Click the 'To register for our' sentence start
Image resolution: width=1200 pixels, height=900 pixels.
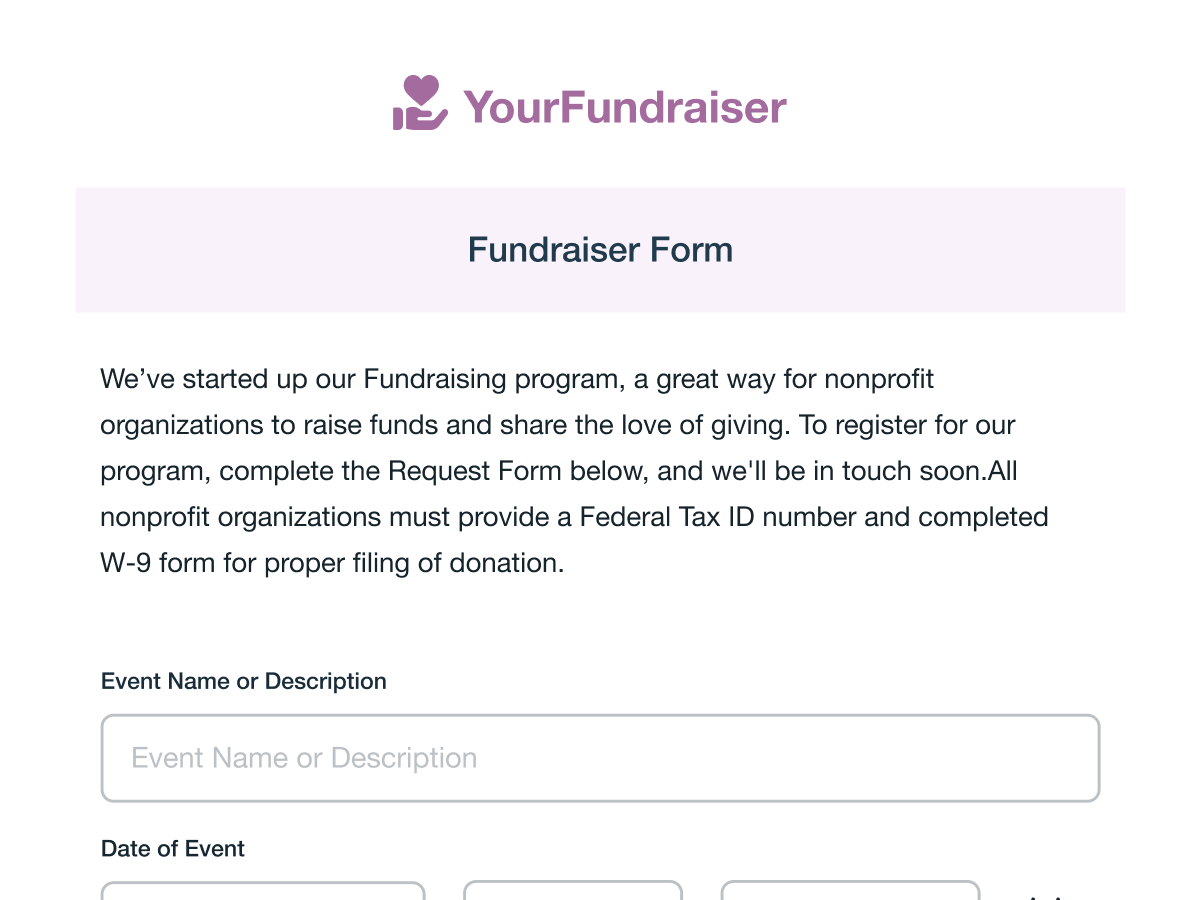[x=907, y=426]
